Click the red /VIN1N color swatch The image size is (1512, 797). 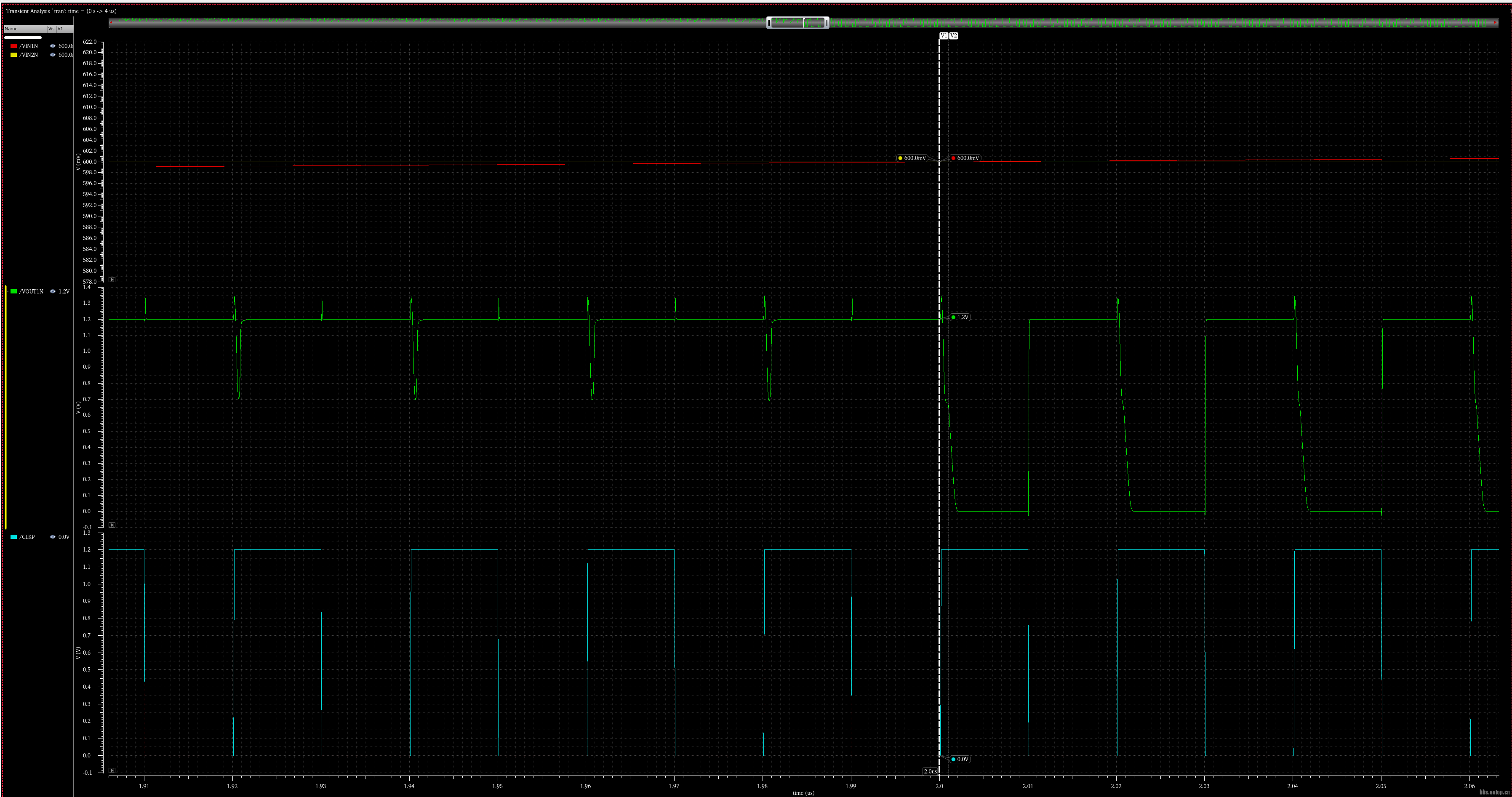(13, 46)
